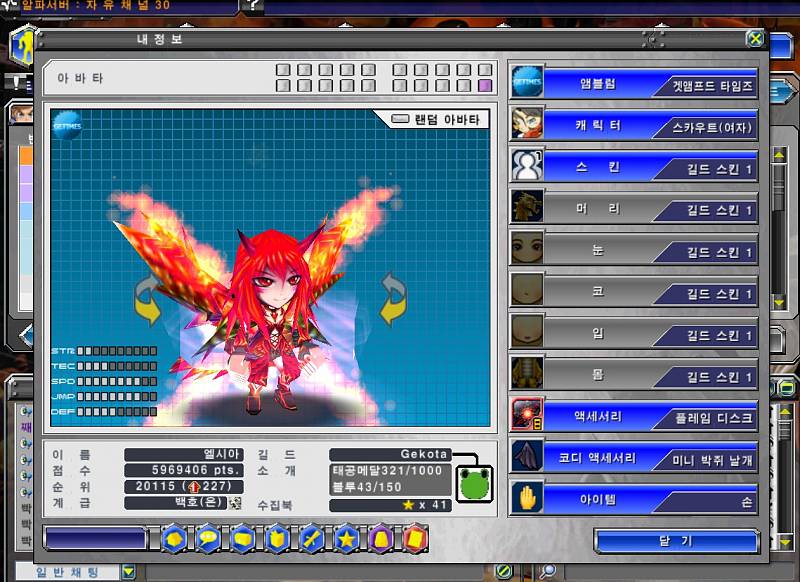Image resolution: width=800 pixels, height=582 pixels.
Task: Open the 일반채팅 chat mode dropdown
Action: pos(128,572)
